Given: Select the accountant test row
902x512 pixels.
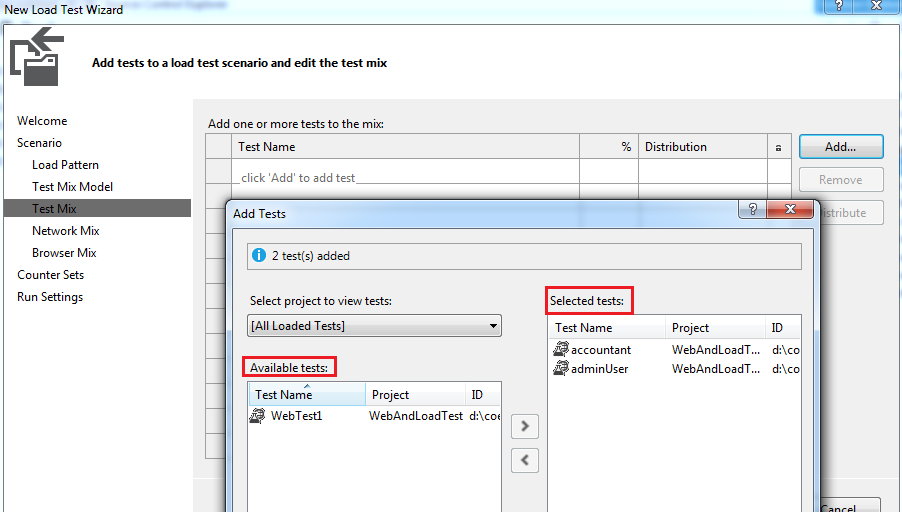Looking at the screenshot, I should pyautogui.click(x=674, y=349).
